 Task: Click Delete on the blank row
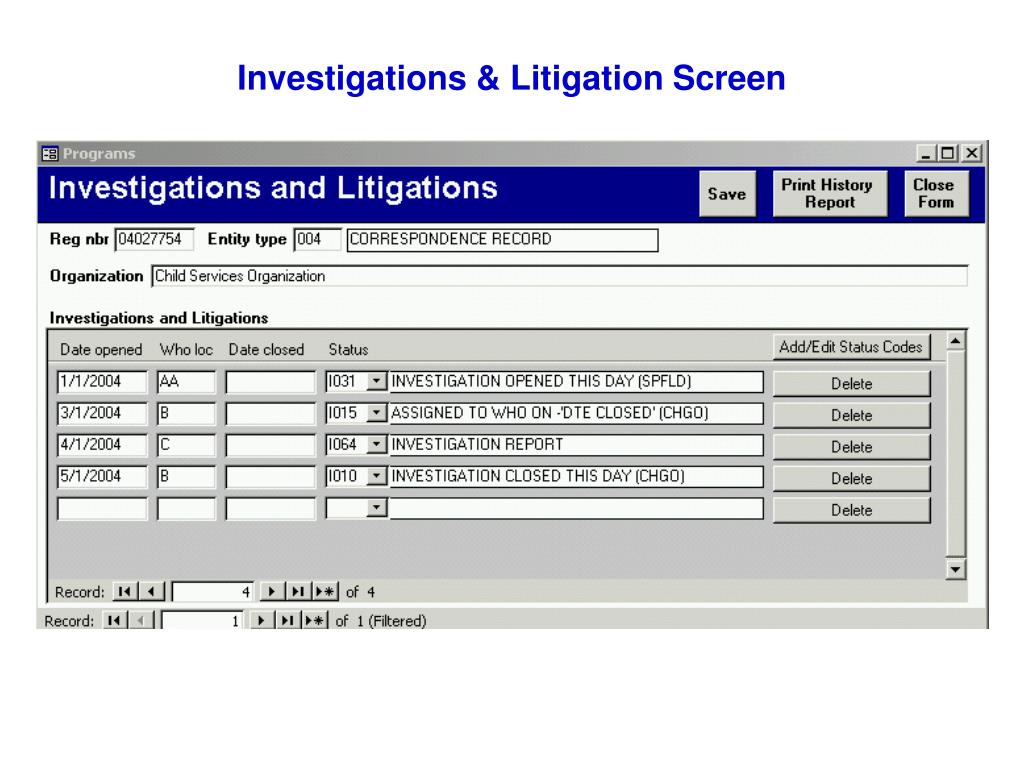[852, 510]
